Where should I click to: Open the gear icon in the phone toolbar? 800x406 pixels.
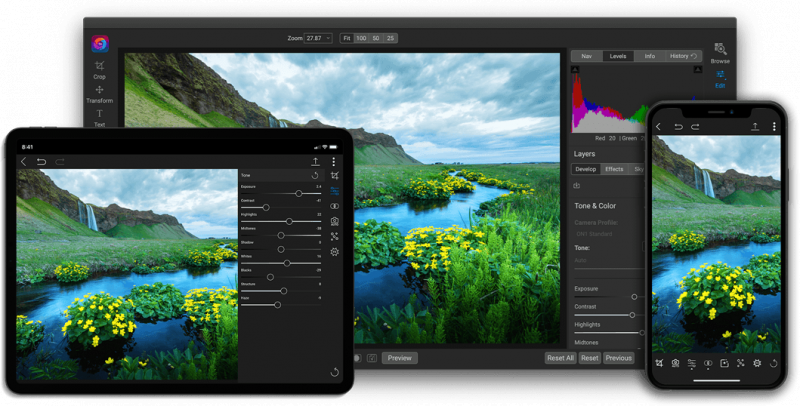tap(757, 363)
